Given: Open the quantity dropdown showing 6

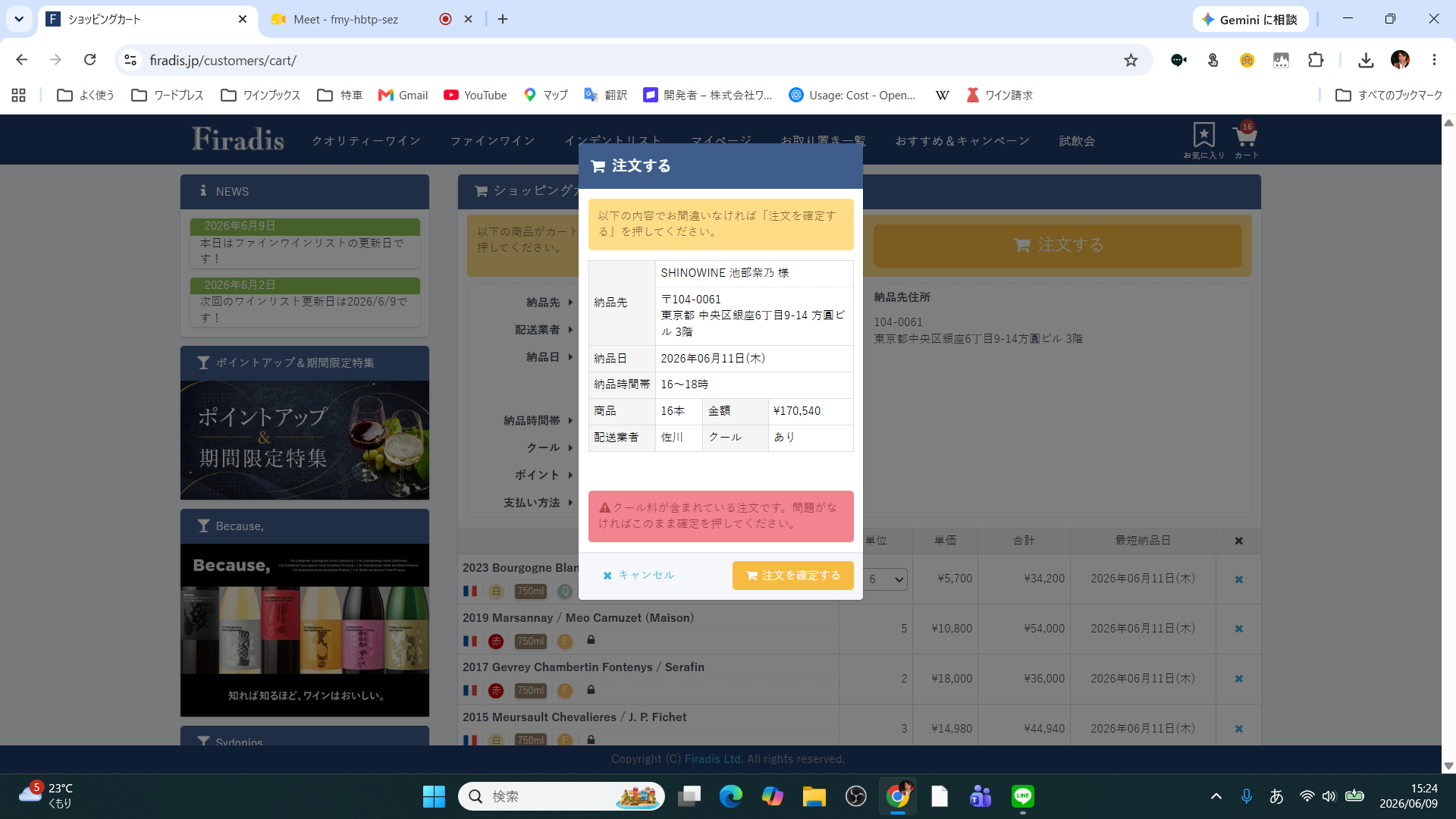Looking at the screenshot, I should 886,579.
